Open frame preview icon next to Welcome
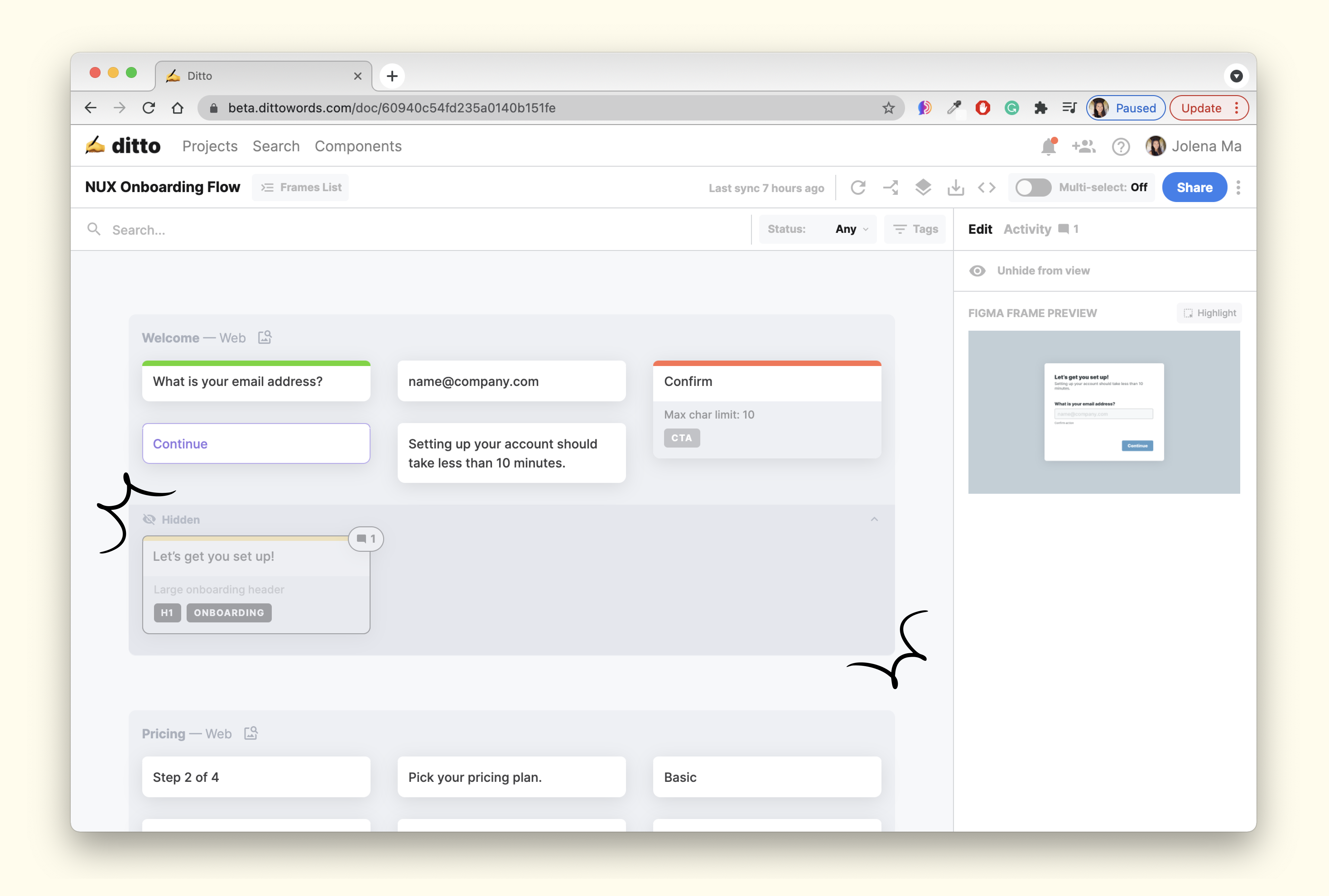 click(x=265, y=338)
